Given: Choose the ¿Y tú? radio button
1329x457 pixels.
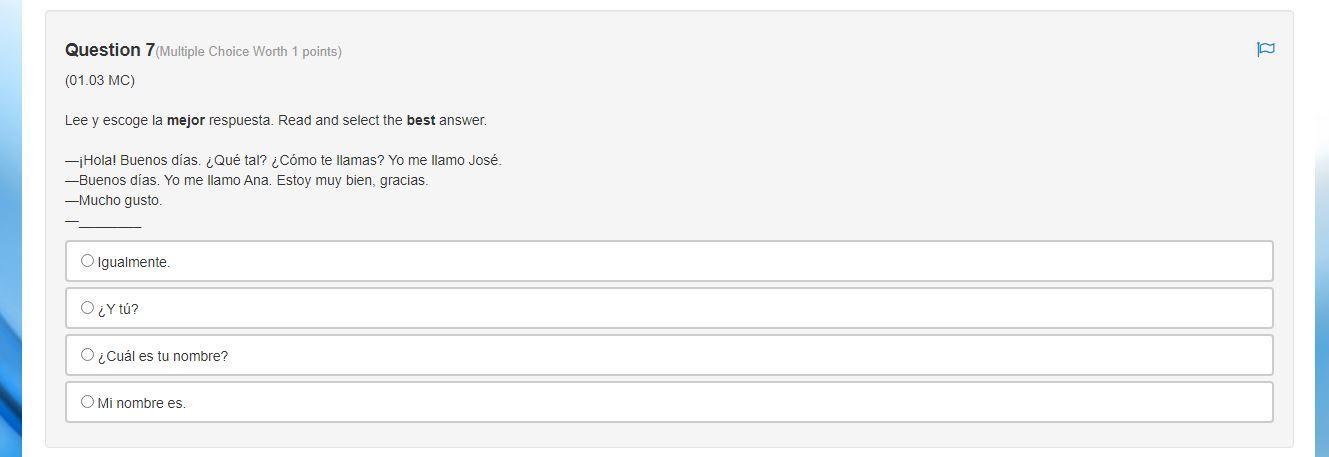Looking at the screenshot, I should [x=87, y=308].
